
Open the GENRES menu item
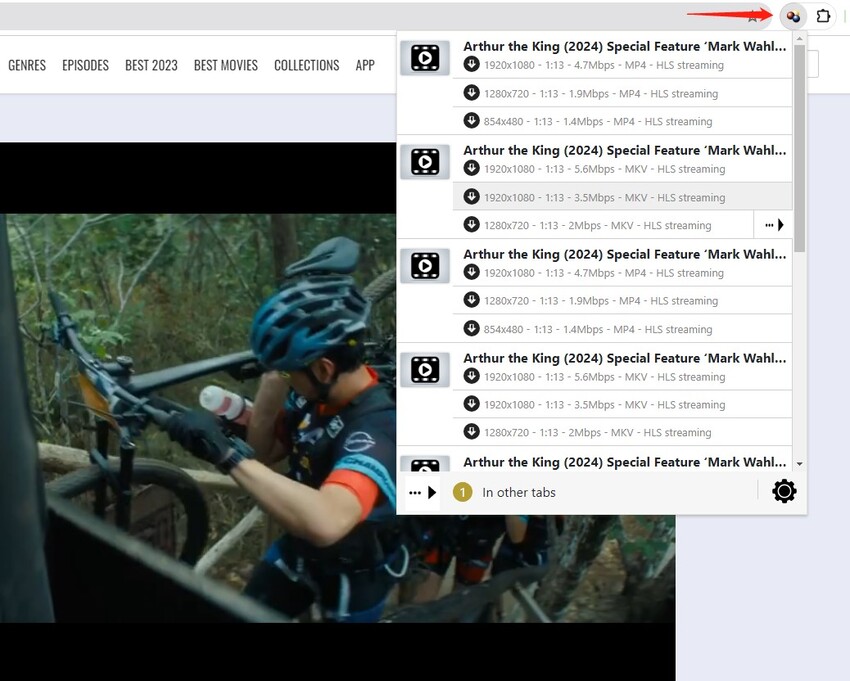coord(27,65)
